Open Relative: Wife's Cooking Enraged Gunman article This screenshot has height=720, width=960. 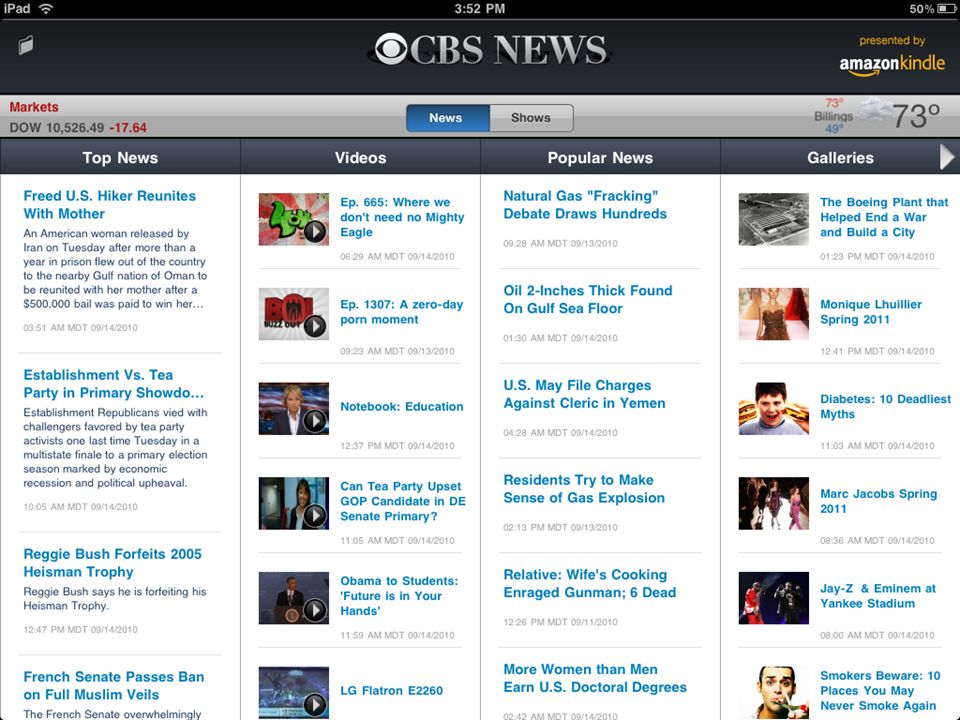click(590, 583)
